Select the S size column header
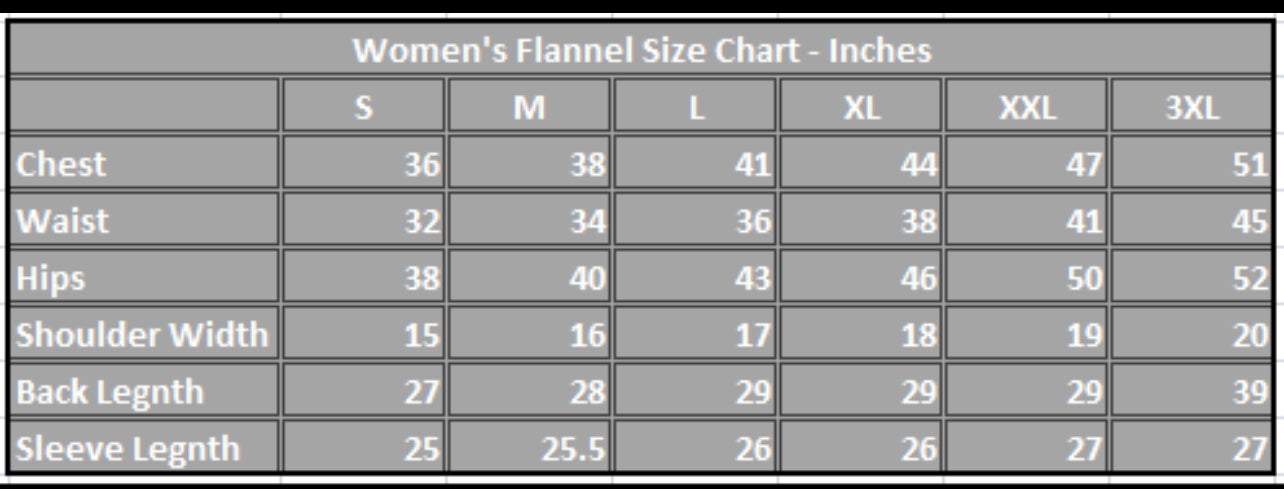 coord(364,107)
